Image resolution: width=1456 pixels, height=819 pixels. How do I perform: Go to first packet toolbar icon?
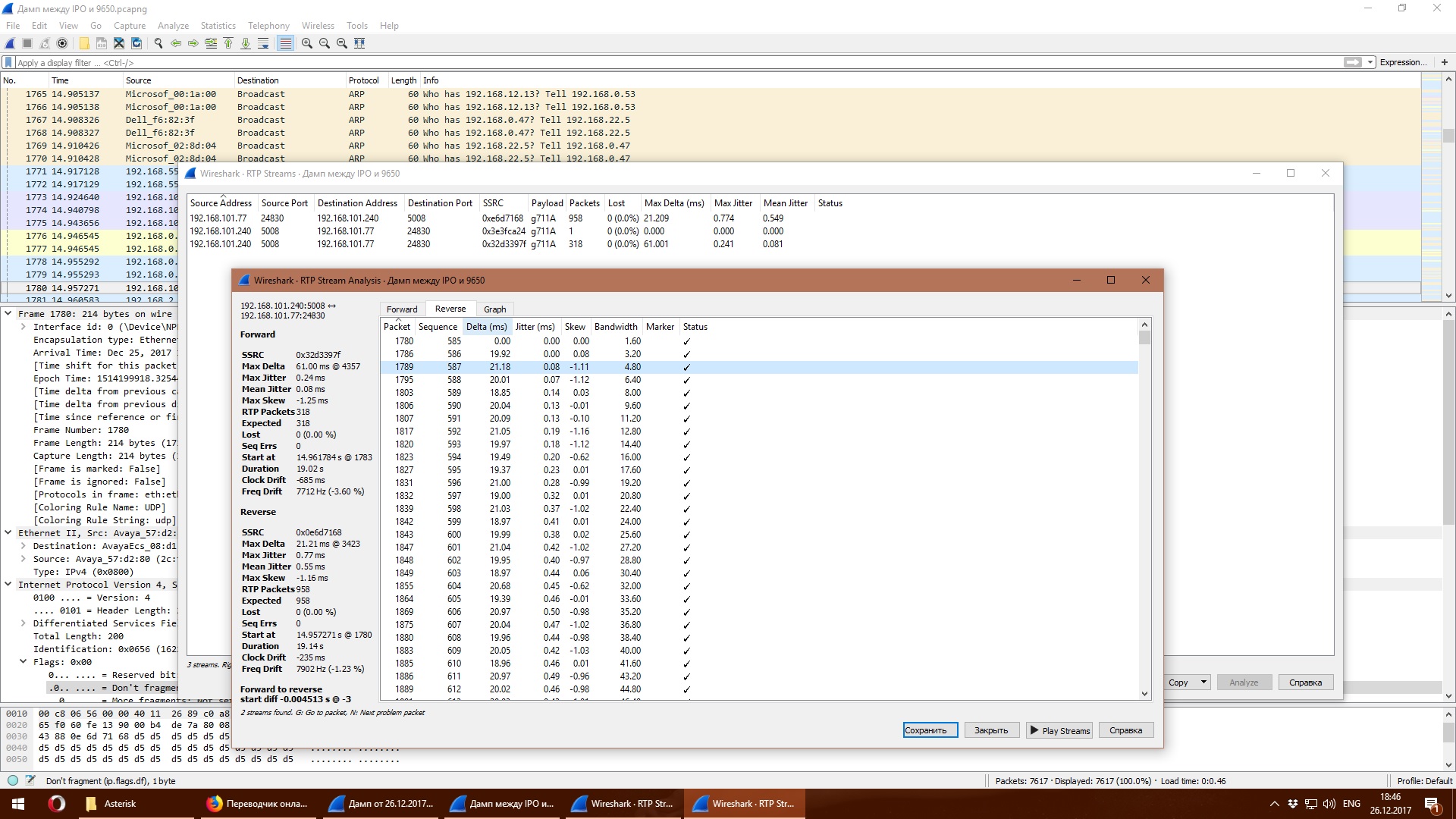(x=228, y=43)
